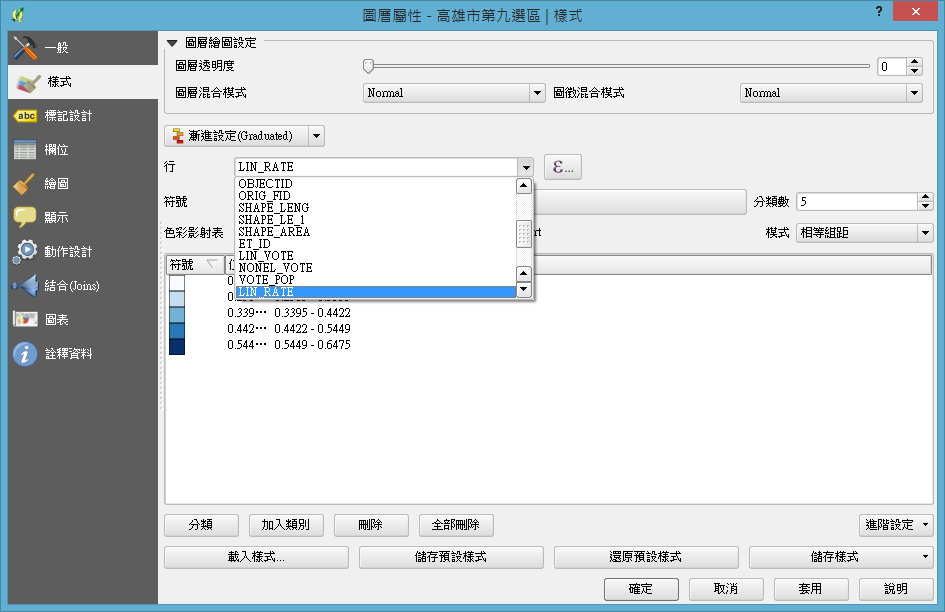
Task: Click the 圖層透明度 transparency slider handle
Action: coord(368,66)
